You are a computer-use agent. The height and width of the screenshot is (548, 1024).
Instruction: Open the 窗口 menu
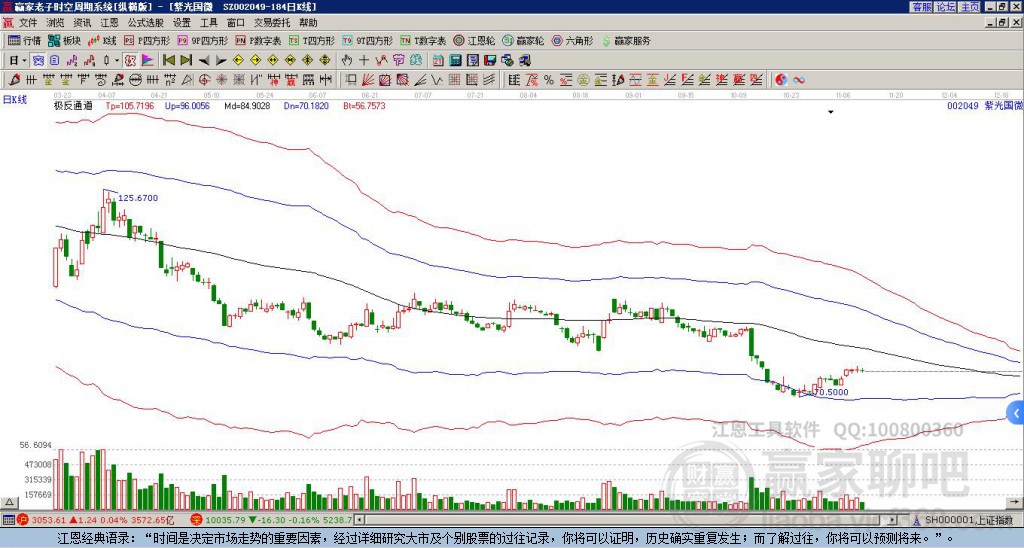236,23
